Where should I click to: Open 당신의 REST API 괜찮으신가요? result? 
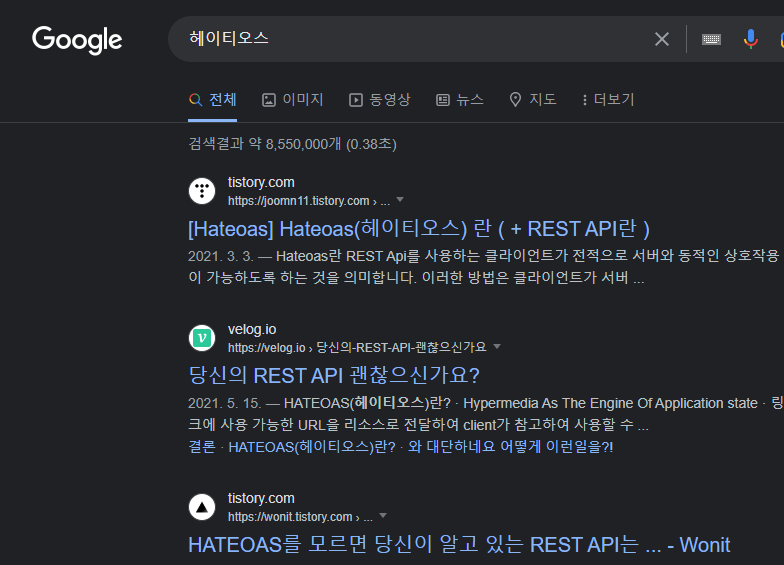[334, 376]
